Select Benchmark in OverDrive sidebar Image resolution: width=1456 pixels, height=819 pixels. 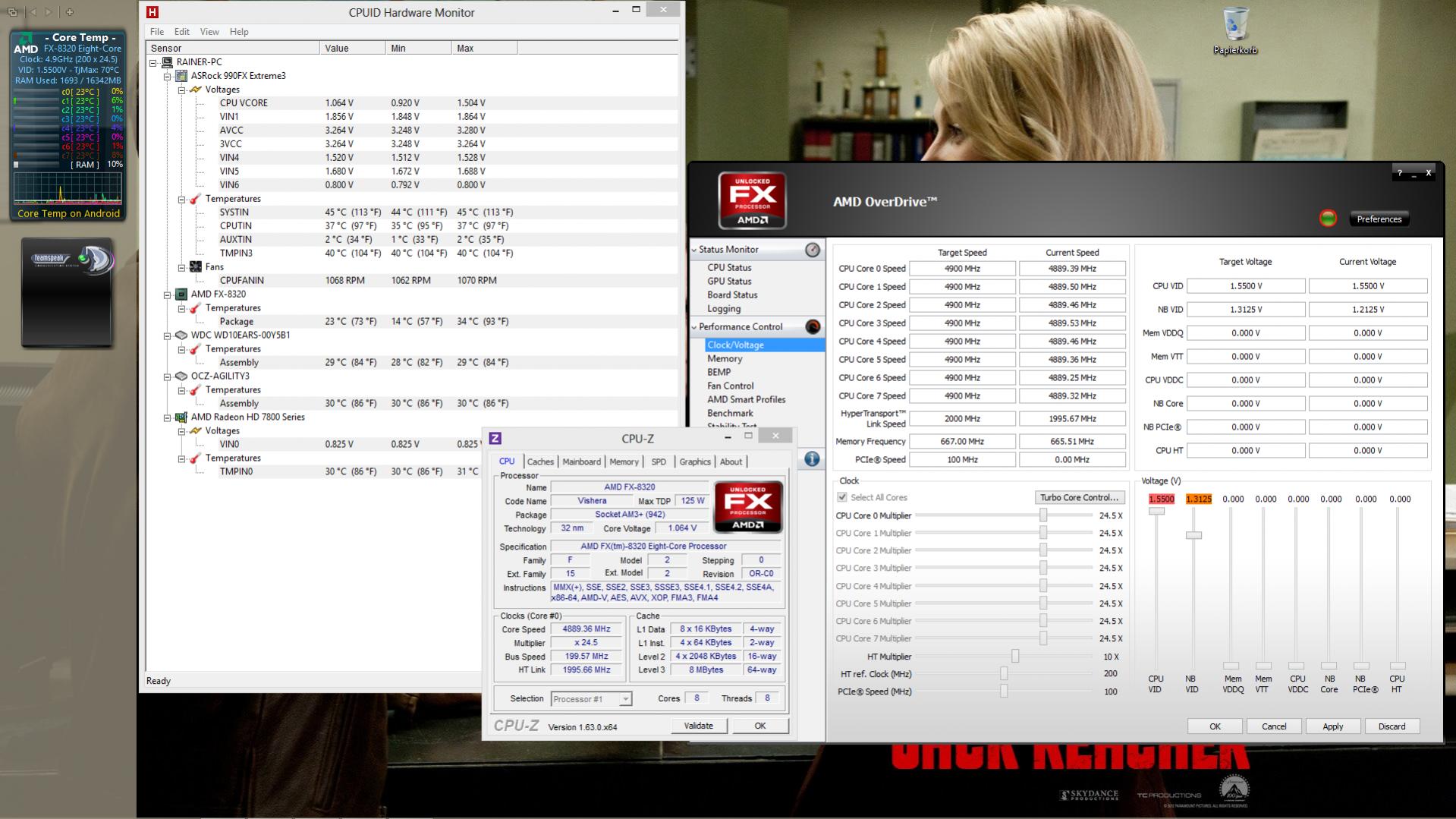pos(730,414)
